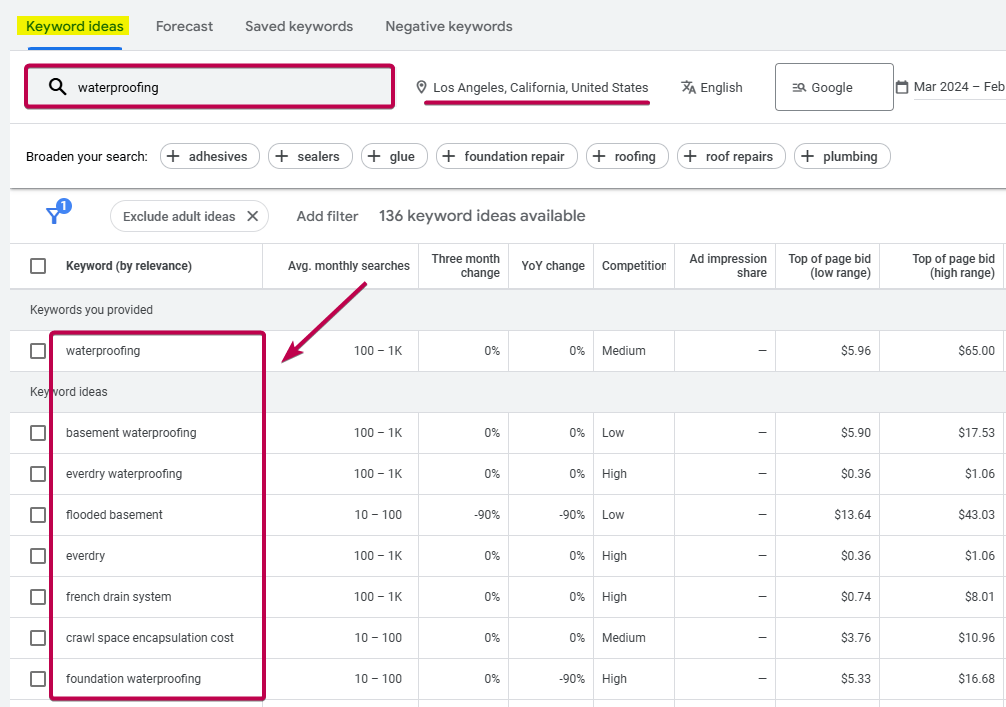1006x707 pixels.
Task: Open the English language selector
Action: click(712, 87)
